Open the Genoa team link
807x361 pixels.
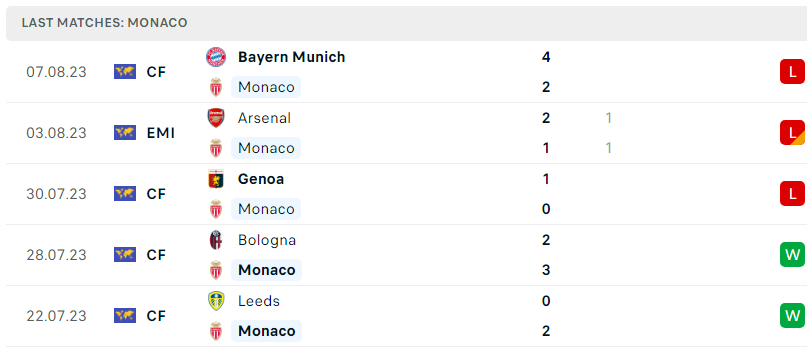[x=261, y=179]
